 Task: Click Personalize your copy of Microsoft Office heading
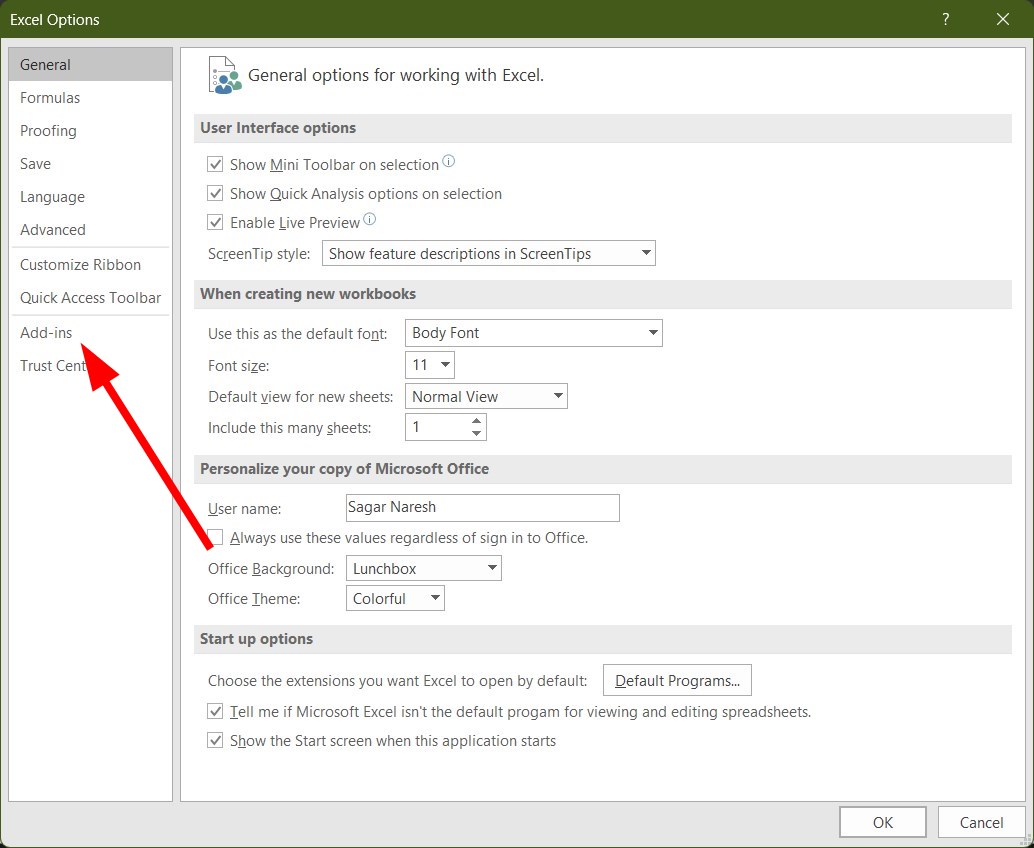coord(344,469)
